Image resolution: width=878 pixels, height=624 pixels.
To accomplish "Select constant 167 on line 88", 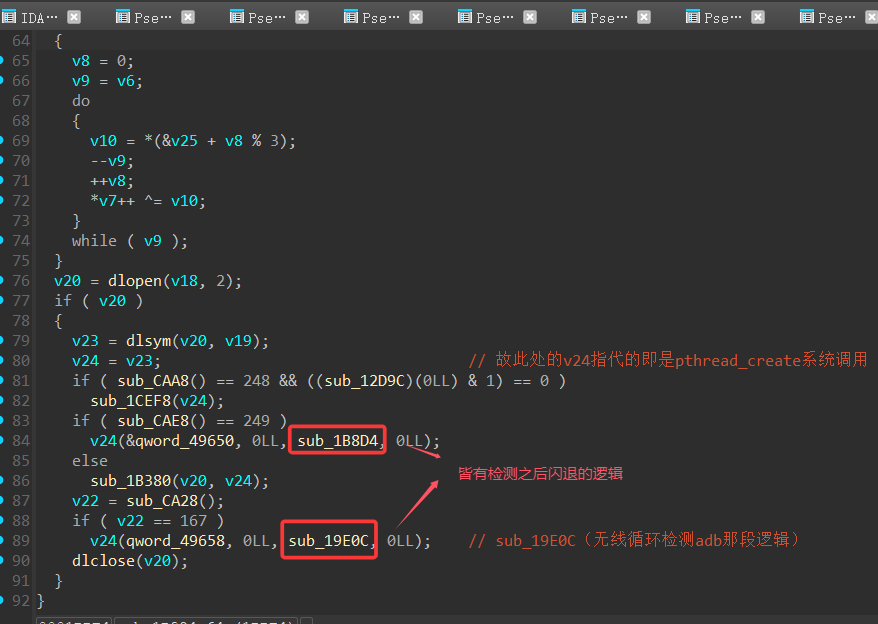I will click(x=193, y=521).
